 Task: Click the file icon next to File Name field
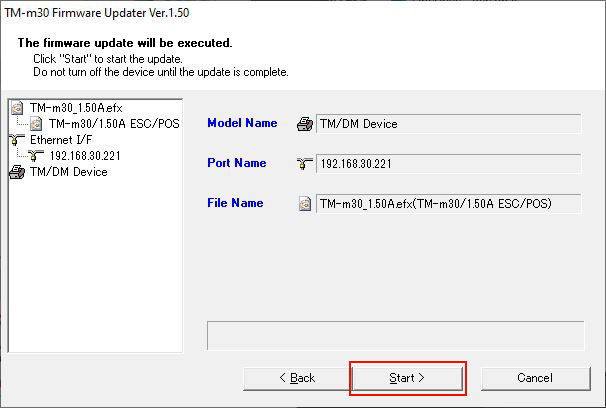(304, 204)
